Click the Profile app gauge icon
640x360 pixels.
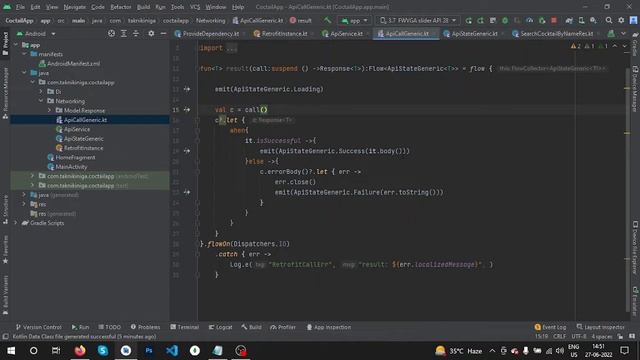[529, 20]
